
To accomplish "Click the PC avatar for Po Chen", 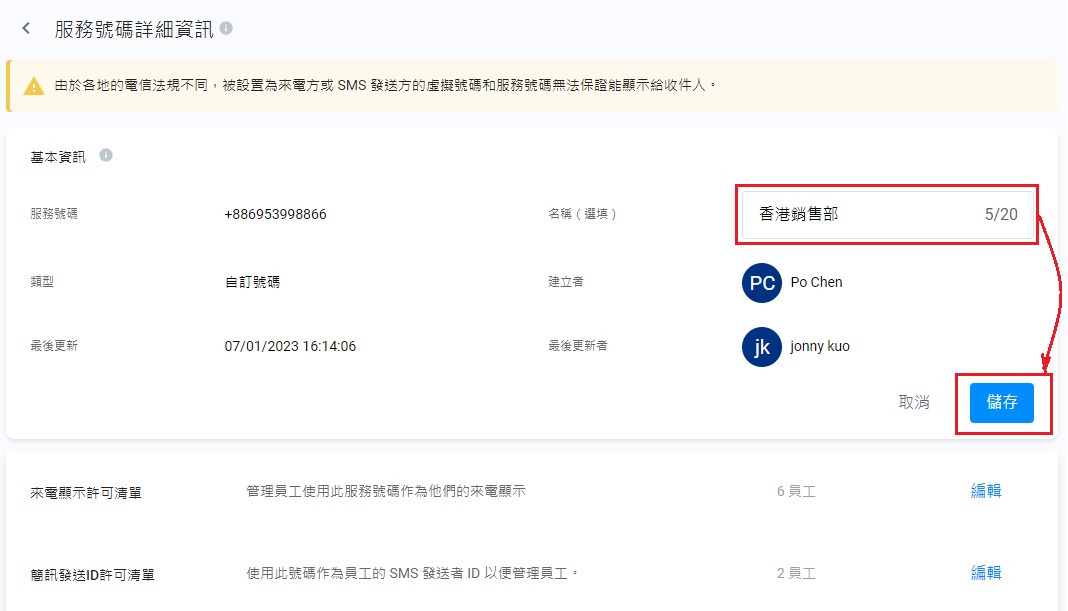I will click(761, 283).
